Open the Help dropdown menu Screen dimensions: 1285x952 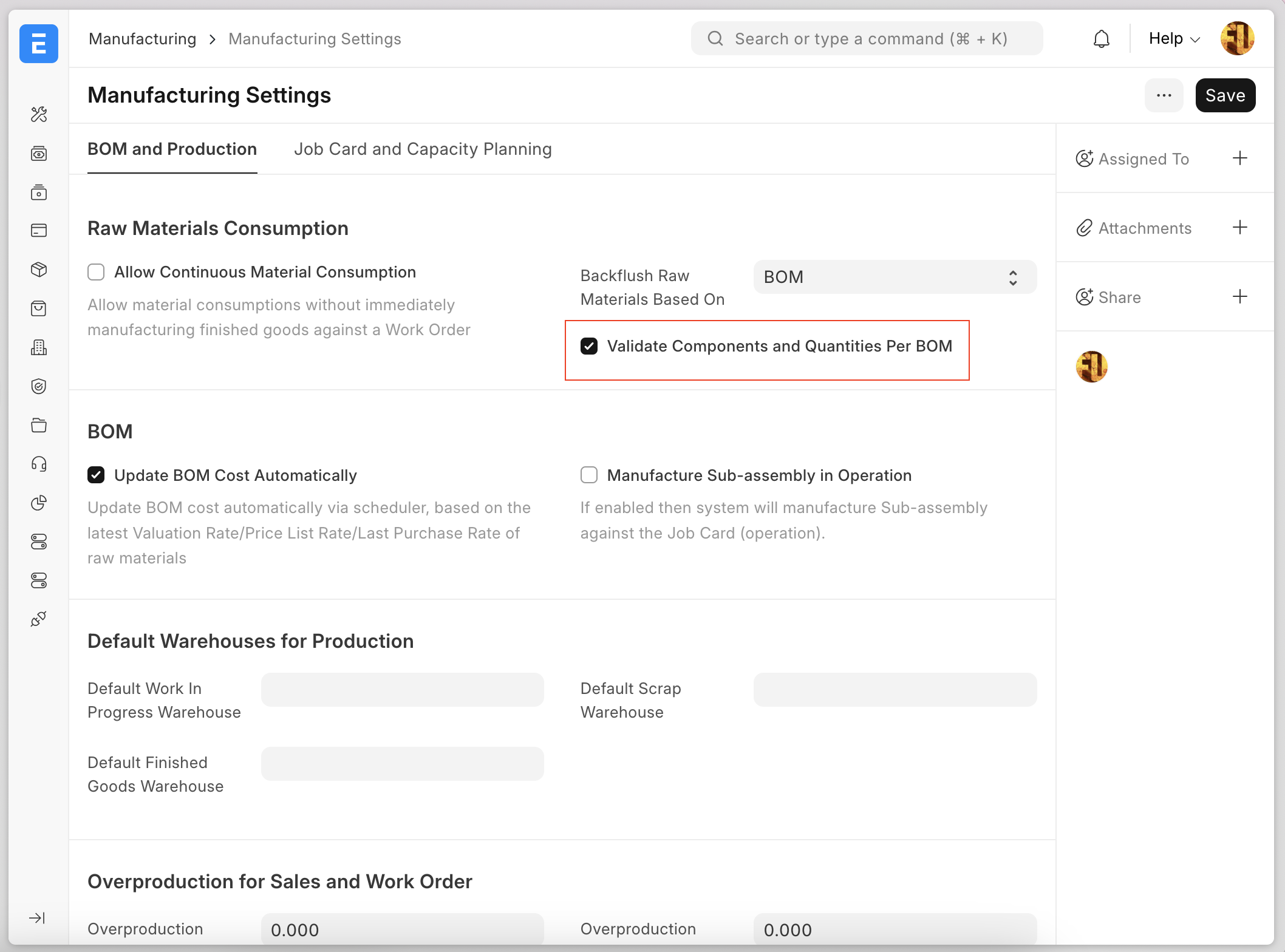[1174, 39]
